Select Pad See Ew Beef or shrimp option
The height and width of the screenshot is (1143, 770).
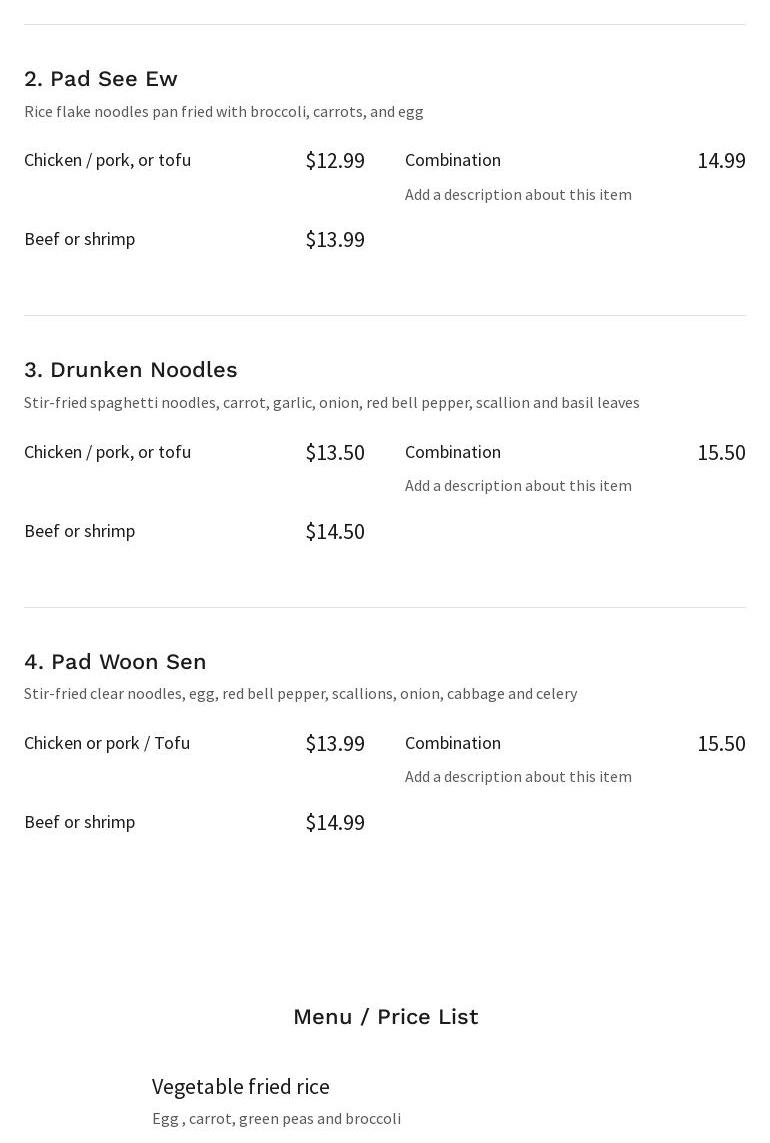(x=79, y=239)
